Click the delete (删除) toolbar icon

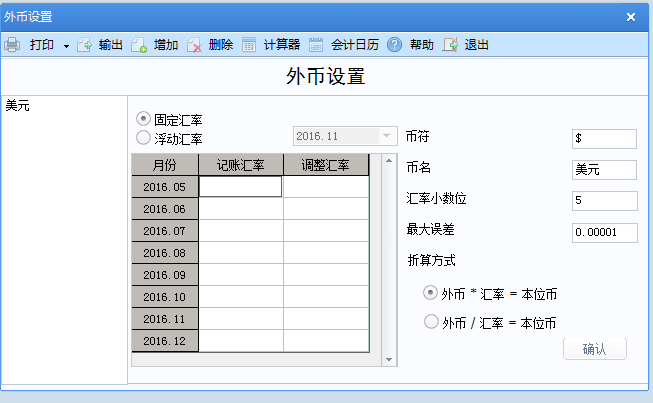(x=194, y=45)
